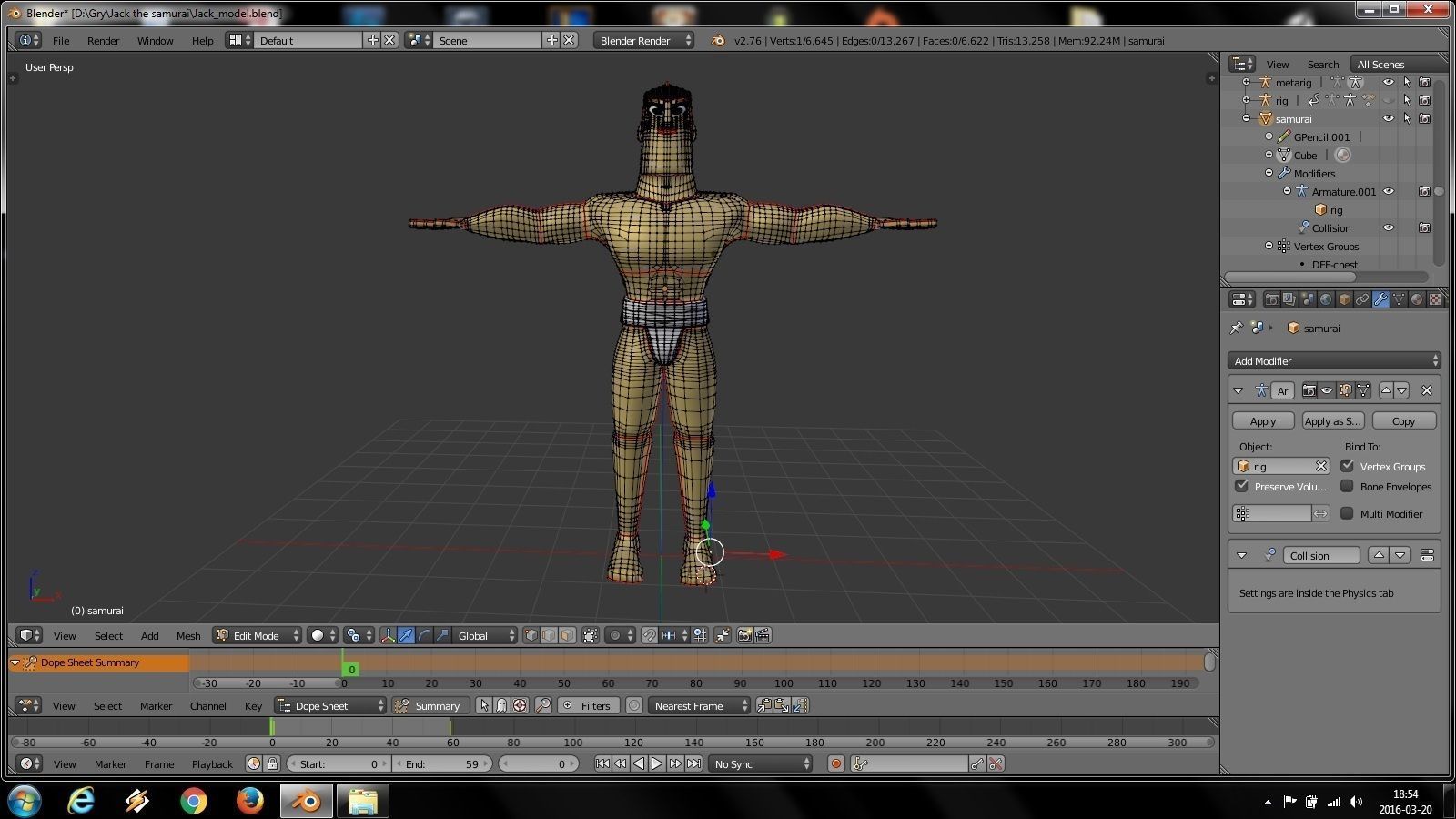Click the dope sheet magnifier filter icon
The image size is (1456, 819).
[543, 705]
